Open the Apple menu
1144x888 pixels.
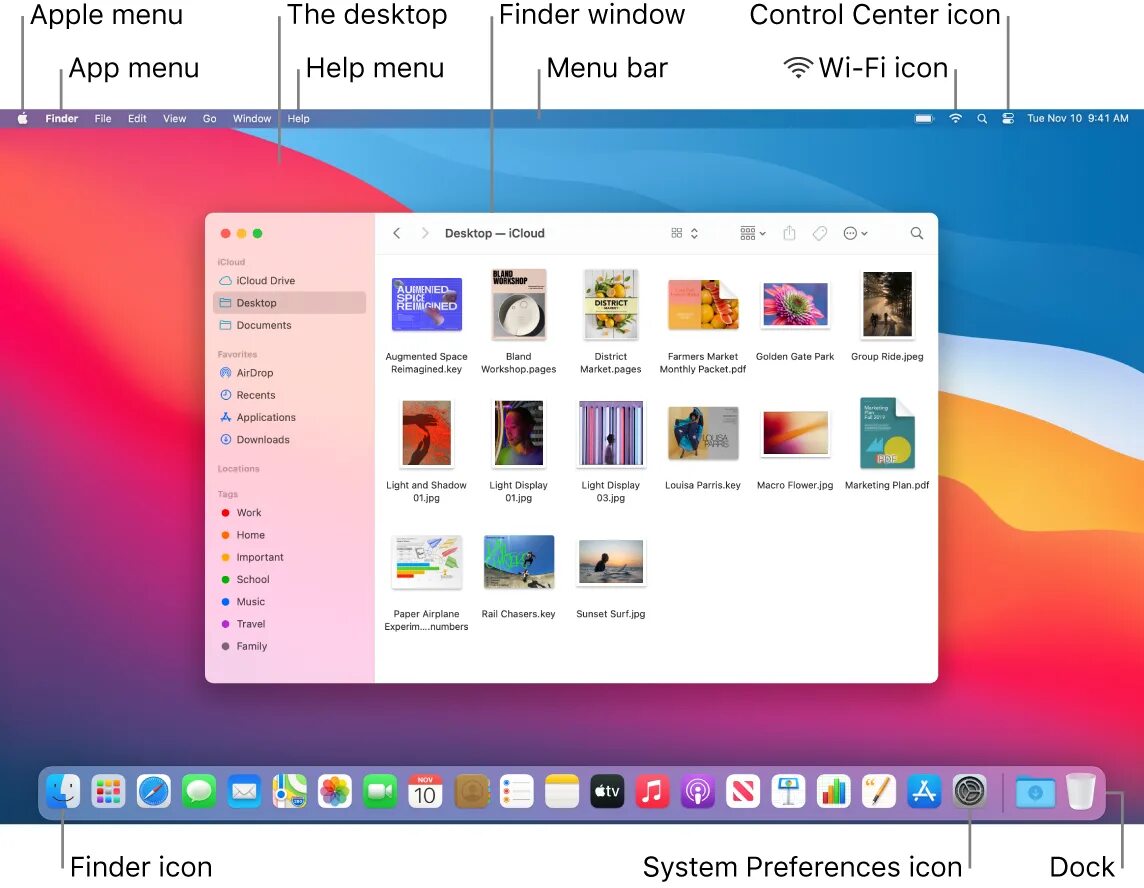tap(23, 118)
